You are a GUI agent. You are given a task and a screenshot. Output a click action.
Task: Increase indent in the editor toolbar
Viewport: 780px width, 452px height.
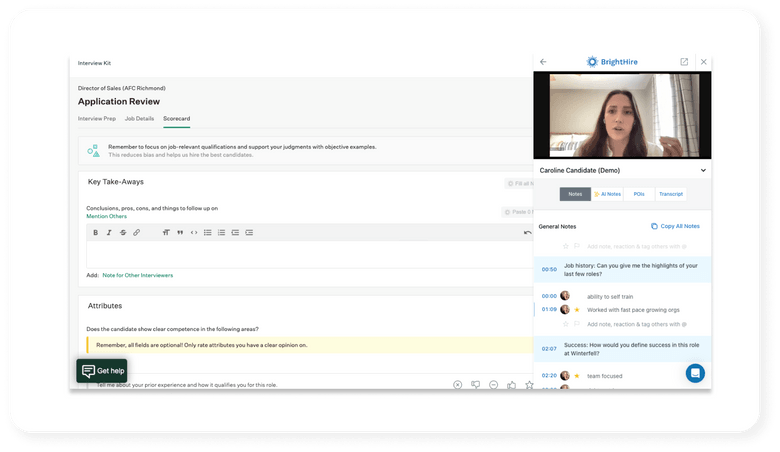[x=249, y=233]
